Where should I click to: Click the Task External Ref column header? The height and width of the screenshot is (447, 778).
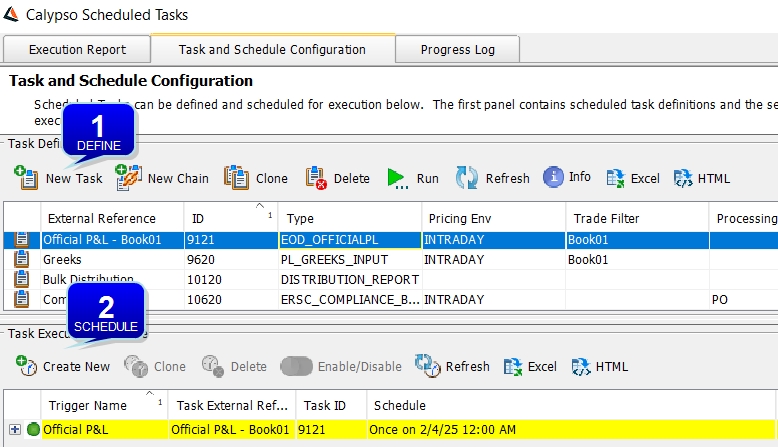[x=232, y=405]
